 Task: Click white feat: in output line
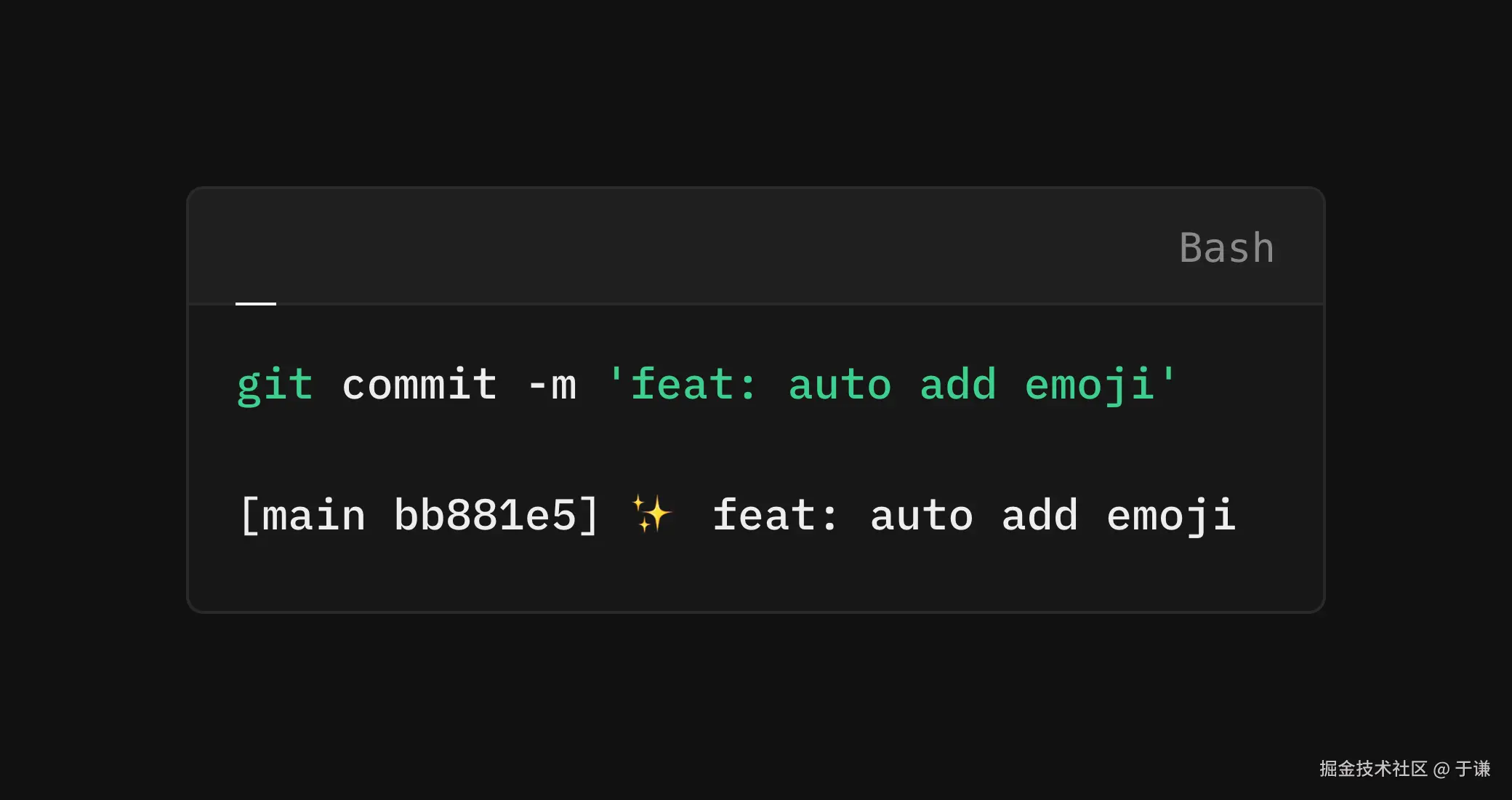[x=775, y=516]
